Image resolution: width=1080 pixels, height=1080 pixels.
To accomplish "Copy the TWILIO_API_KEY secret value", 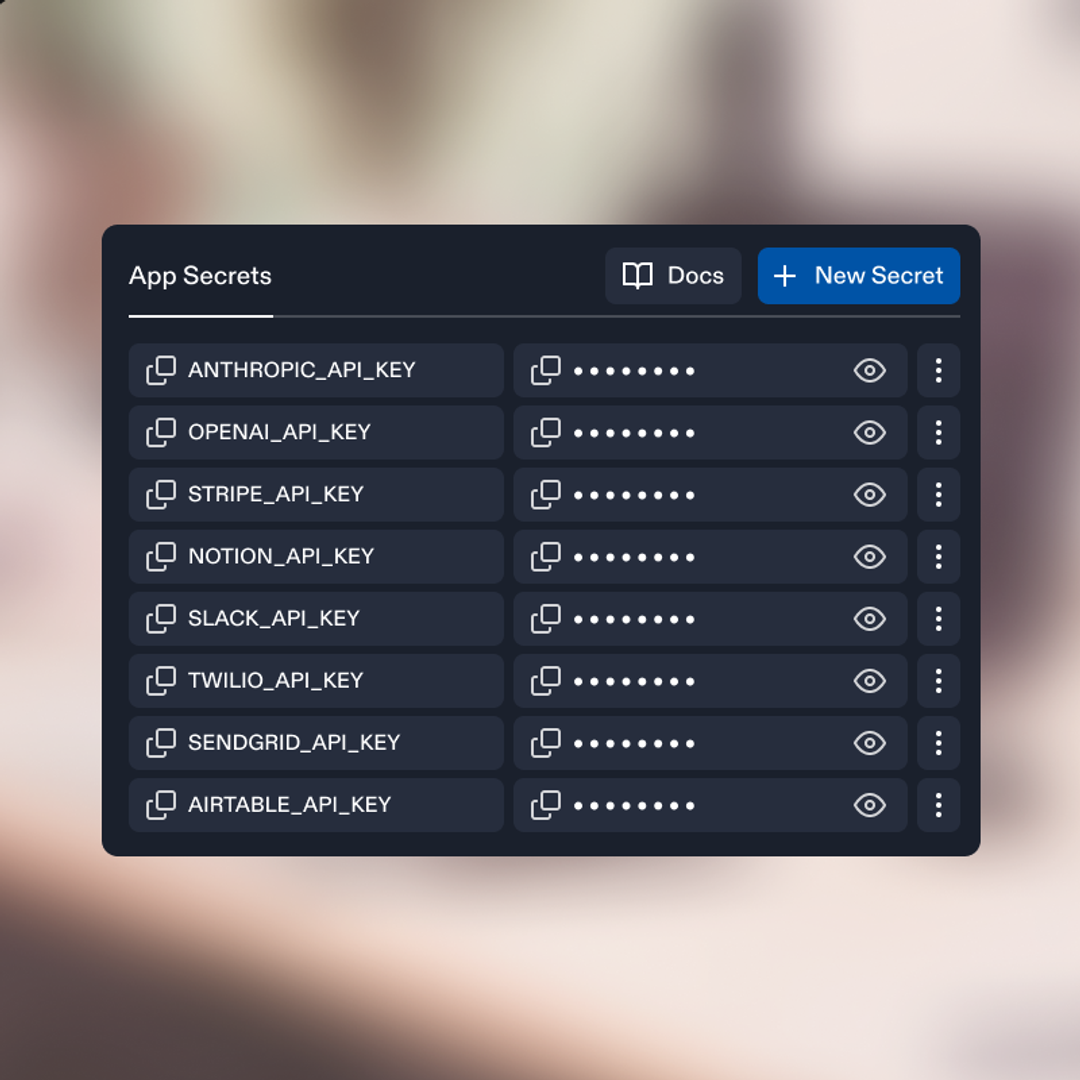I will pos(546,681).
